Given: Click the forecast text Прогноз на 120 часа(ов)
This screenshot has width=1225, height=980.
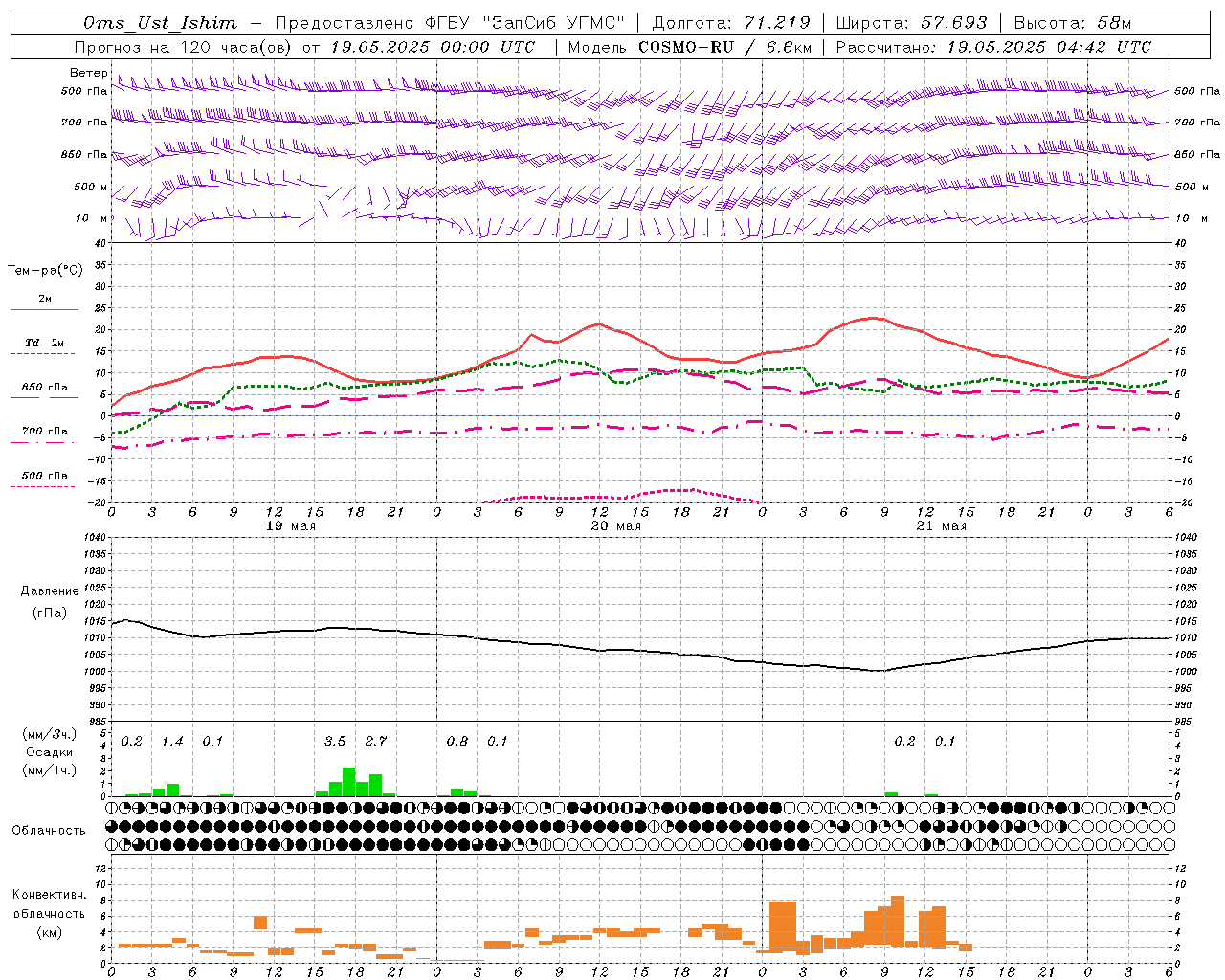Looking at the screenshot, I should tap(184, 47).
